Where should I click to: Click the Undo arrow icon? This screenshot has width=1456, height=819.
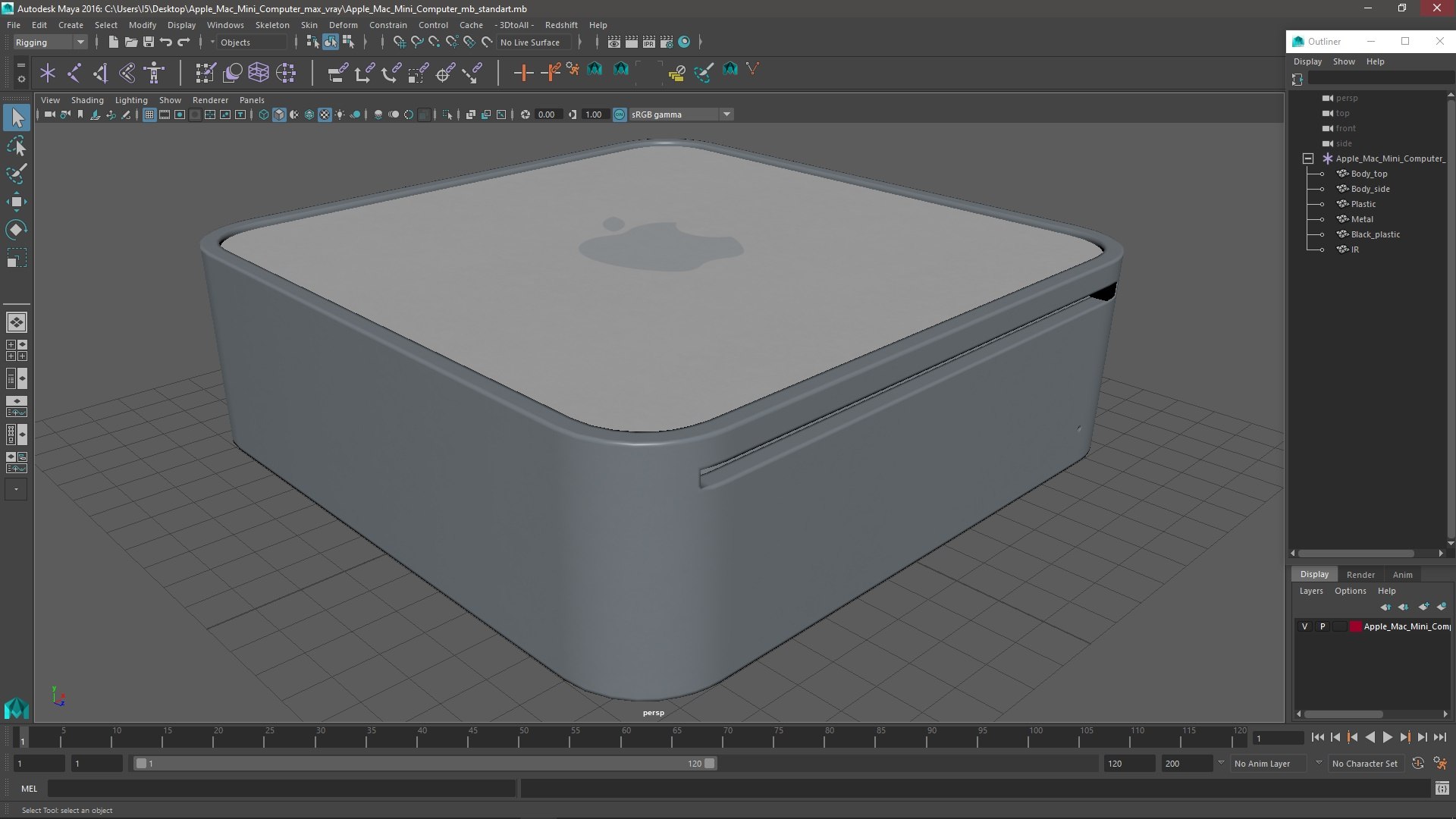(166, 42)
